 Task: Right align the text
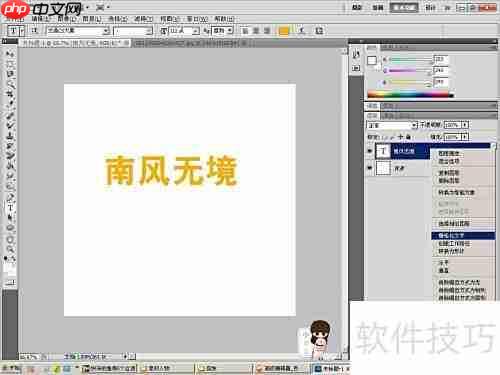pos(267,31)
